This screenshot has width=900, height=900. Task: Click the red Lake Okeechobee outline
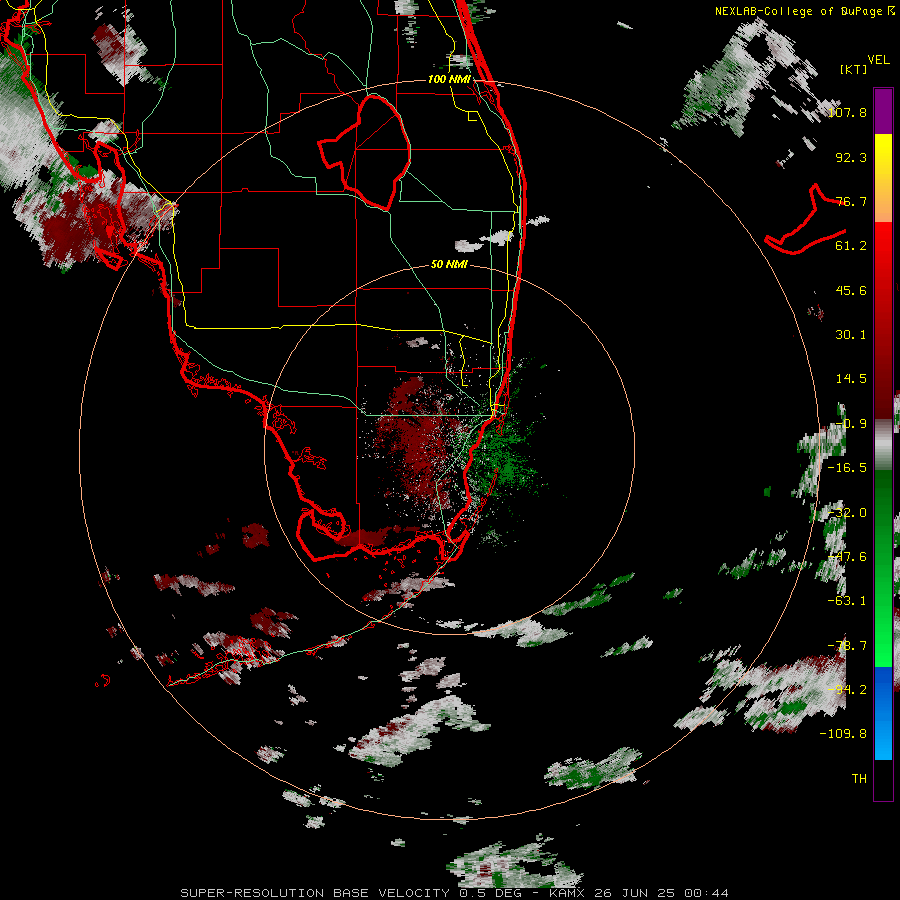pos(364,152)
